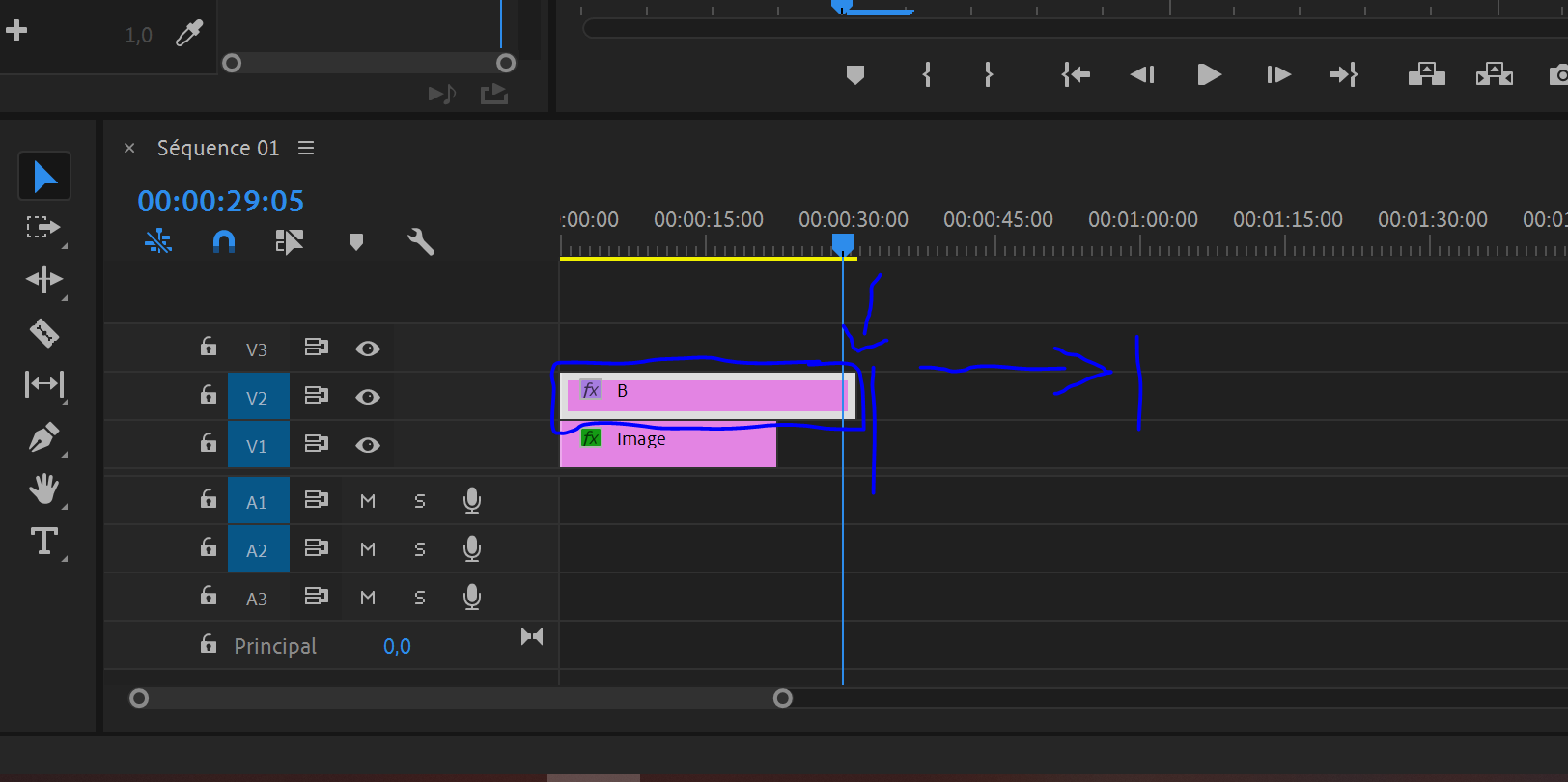Select the Type tool
1568x782 pixels.
44,541
